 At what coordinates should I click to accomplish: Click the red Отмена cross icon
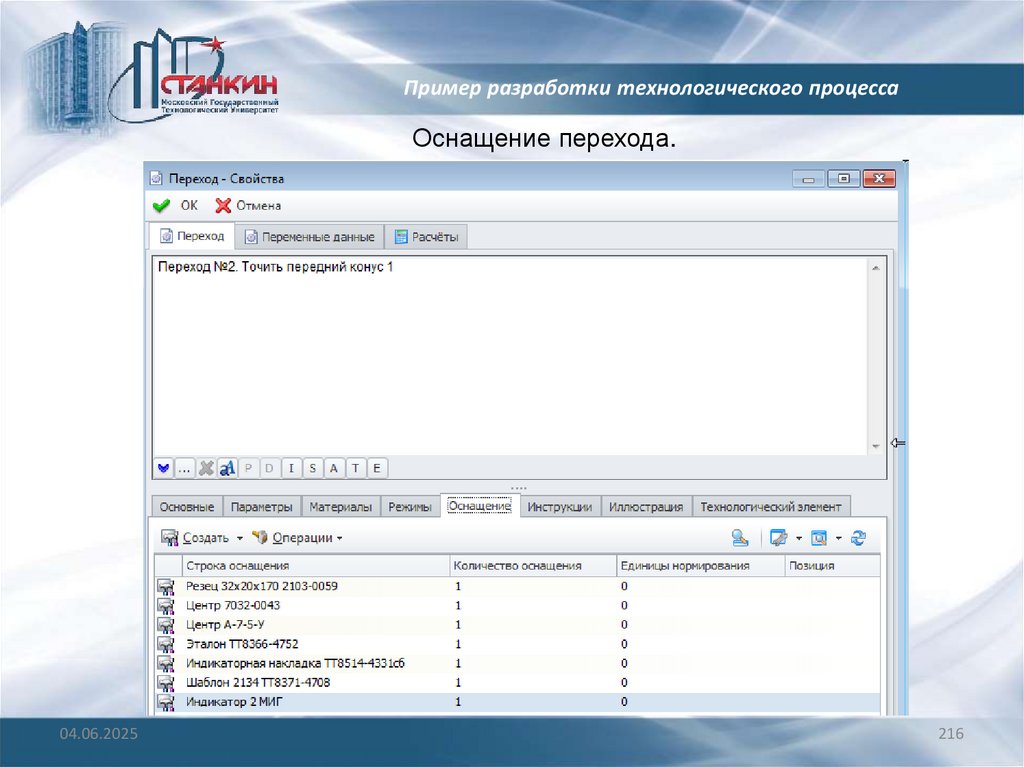click(223, 206)
